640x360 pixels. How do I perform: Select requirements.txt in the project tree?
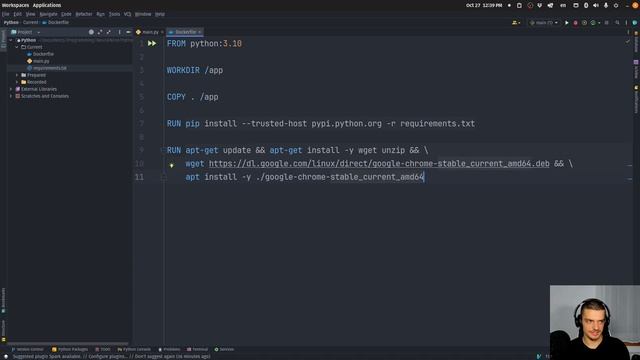pos(47,68)
